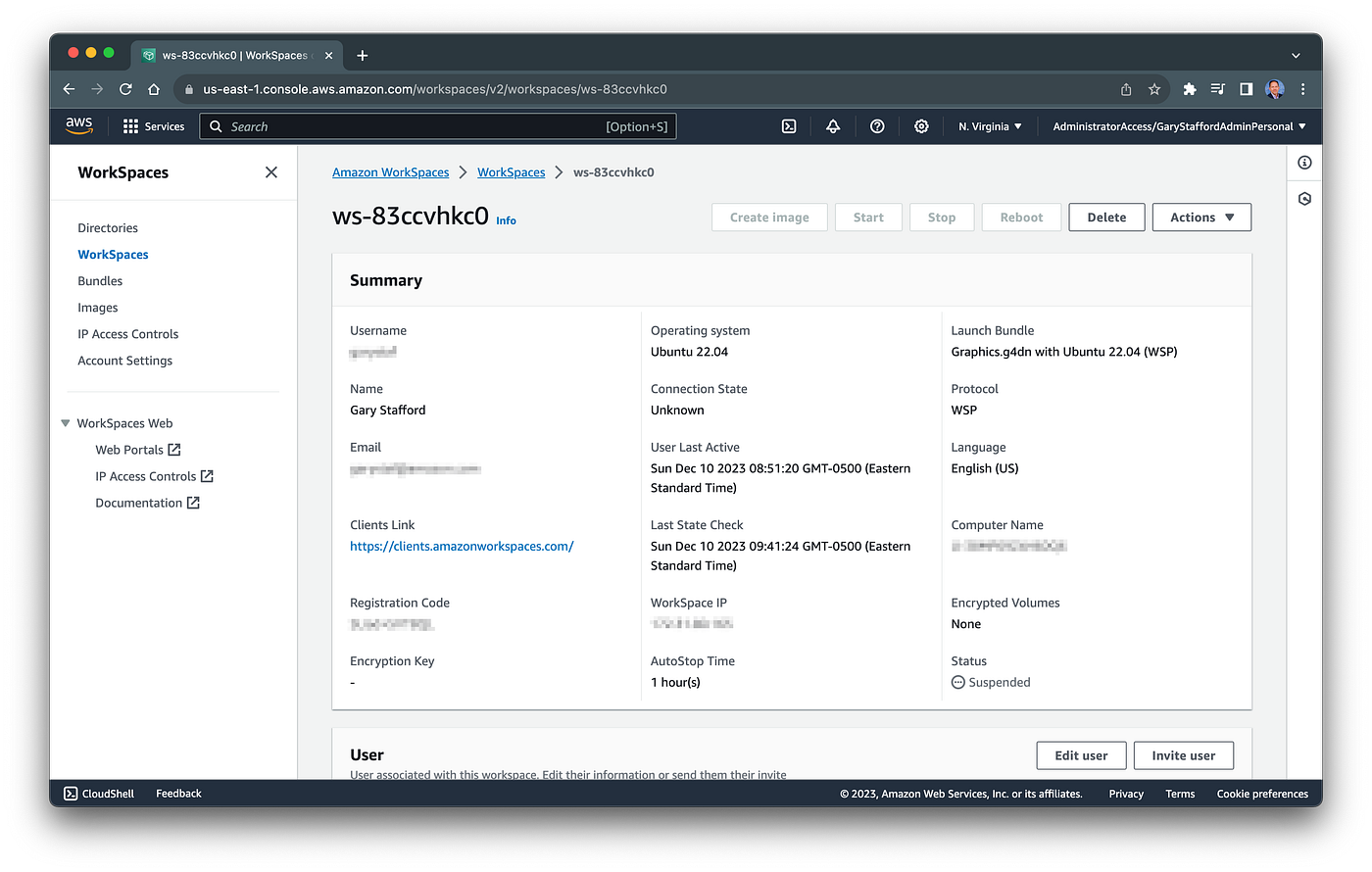Screen dimensions: 1372x872
Task: Bookmark this page with the star icon
Action: pos(1154,89)
